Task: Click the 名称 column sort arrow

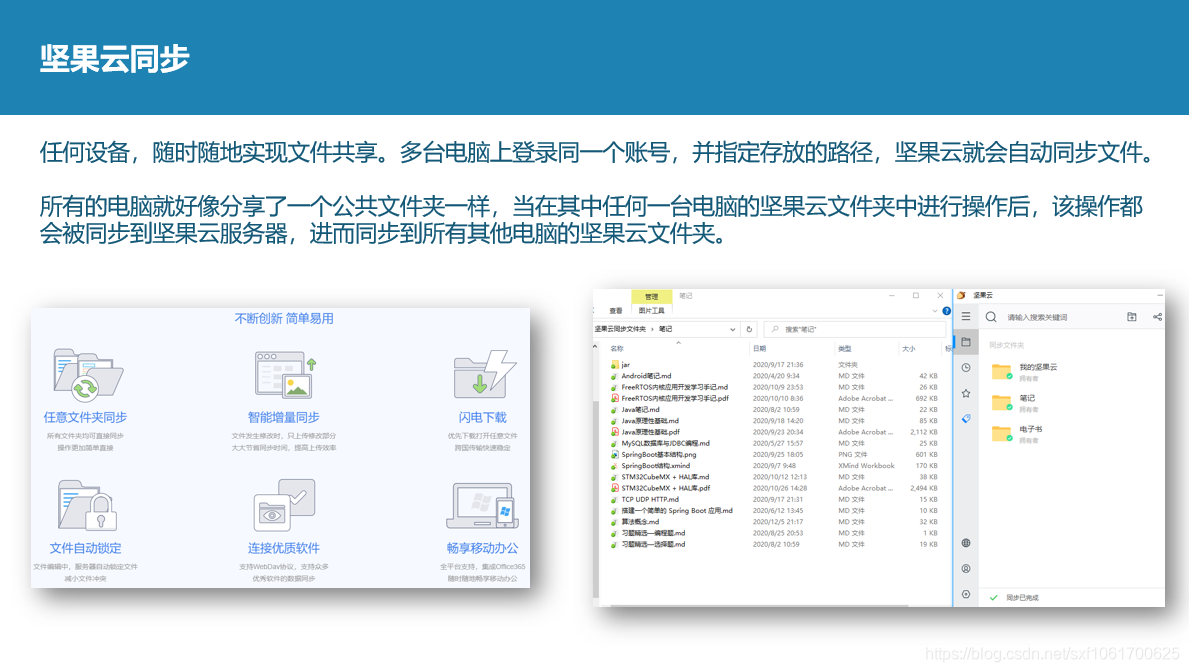Action: pyautogui.click(x=678, y=343)
